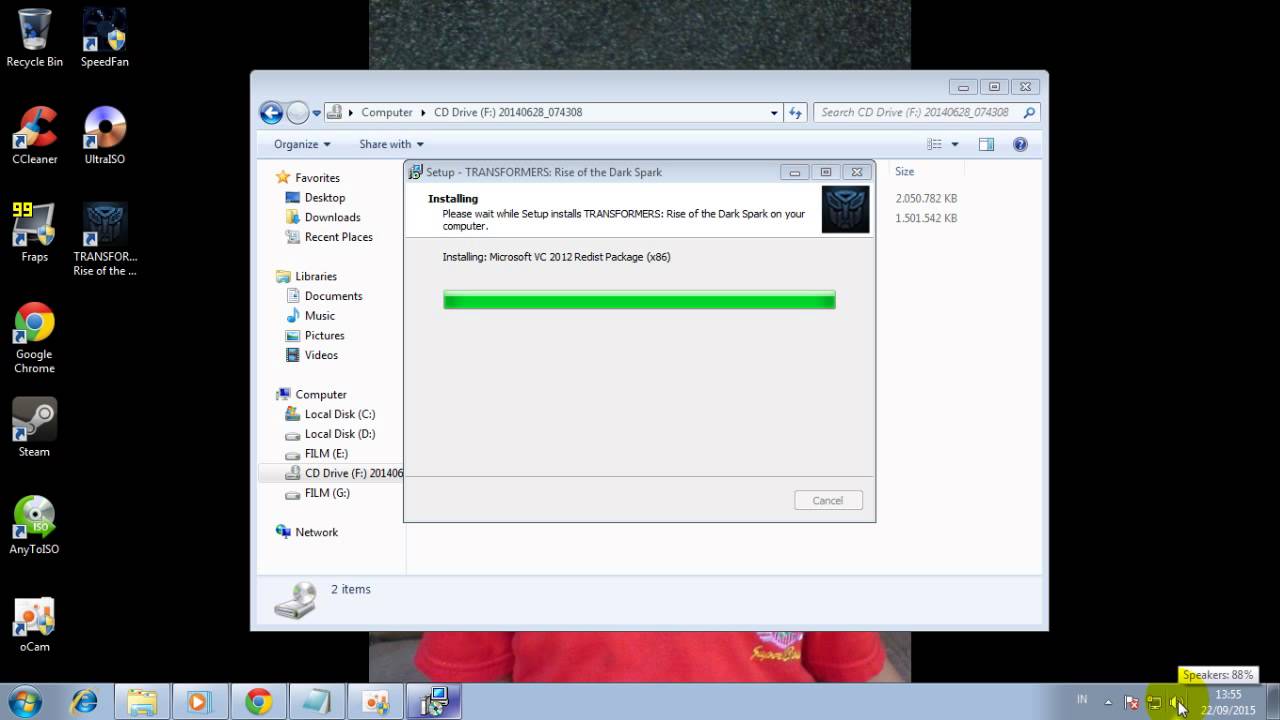Open the Videos library
The height and width of the screenshot is (720, 1280).
[321, 355]
